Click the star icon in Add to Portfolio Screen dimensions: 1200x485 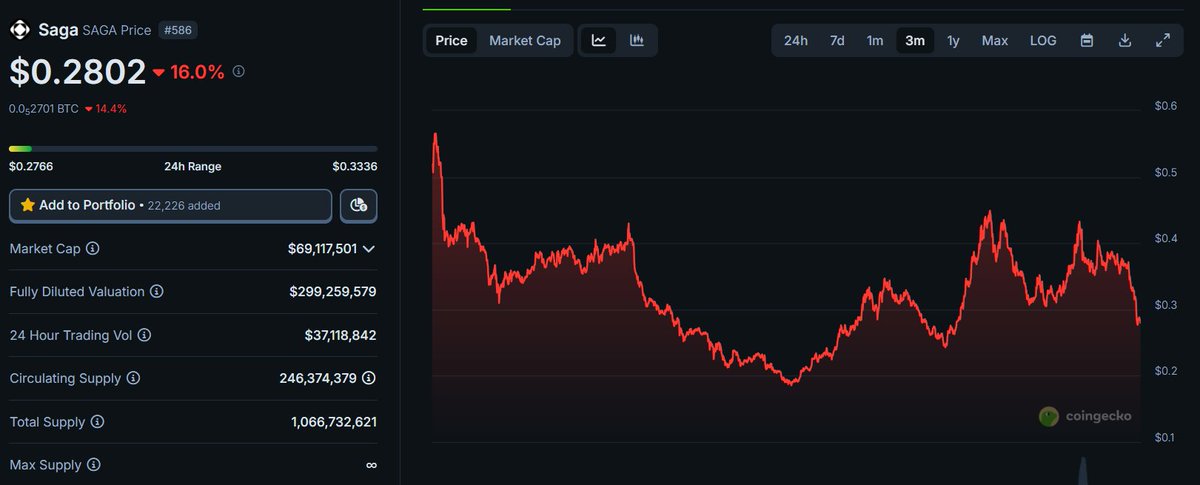click(x=27, y=205)
